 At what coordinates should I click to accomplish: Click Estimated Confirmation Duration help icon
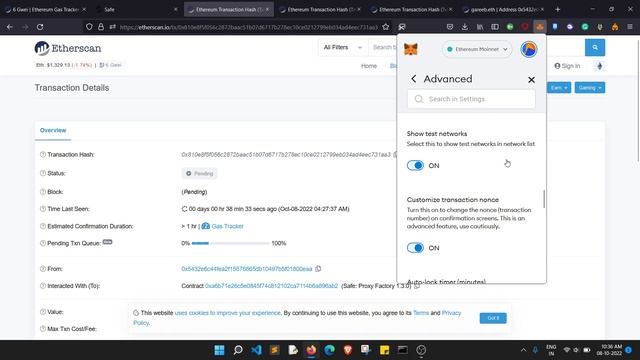click(x=42, y=226)
